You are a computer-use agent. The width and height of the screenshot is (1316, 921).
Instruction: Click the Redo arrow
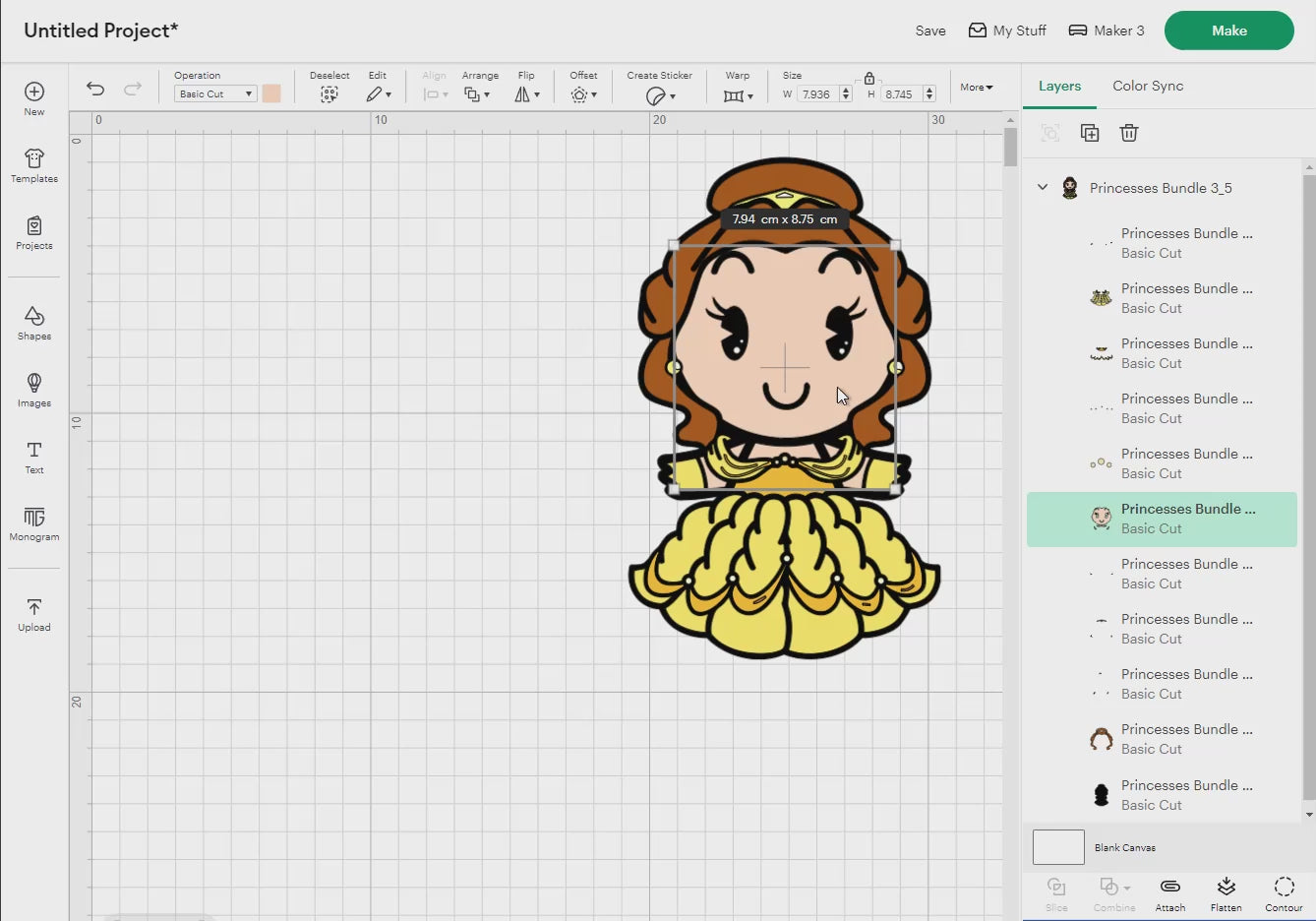coord(133,89)
